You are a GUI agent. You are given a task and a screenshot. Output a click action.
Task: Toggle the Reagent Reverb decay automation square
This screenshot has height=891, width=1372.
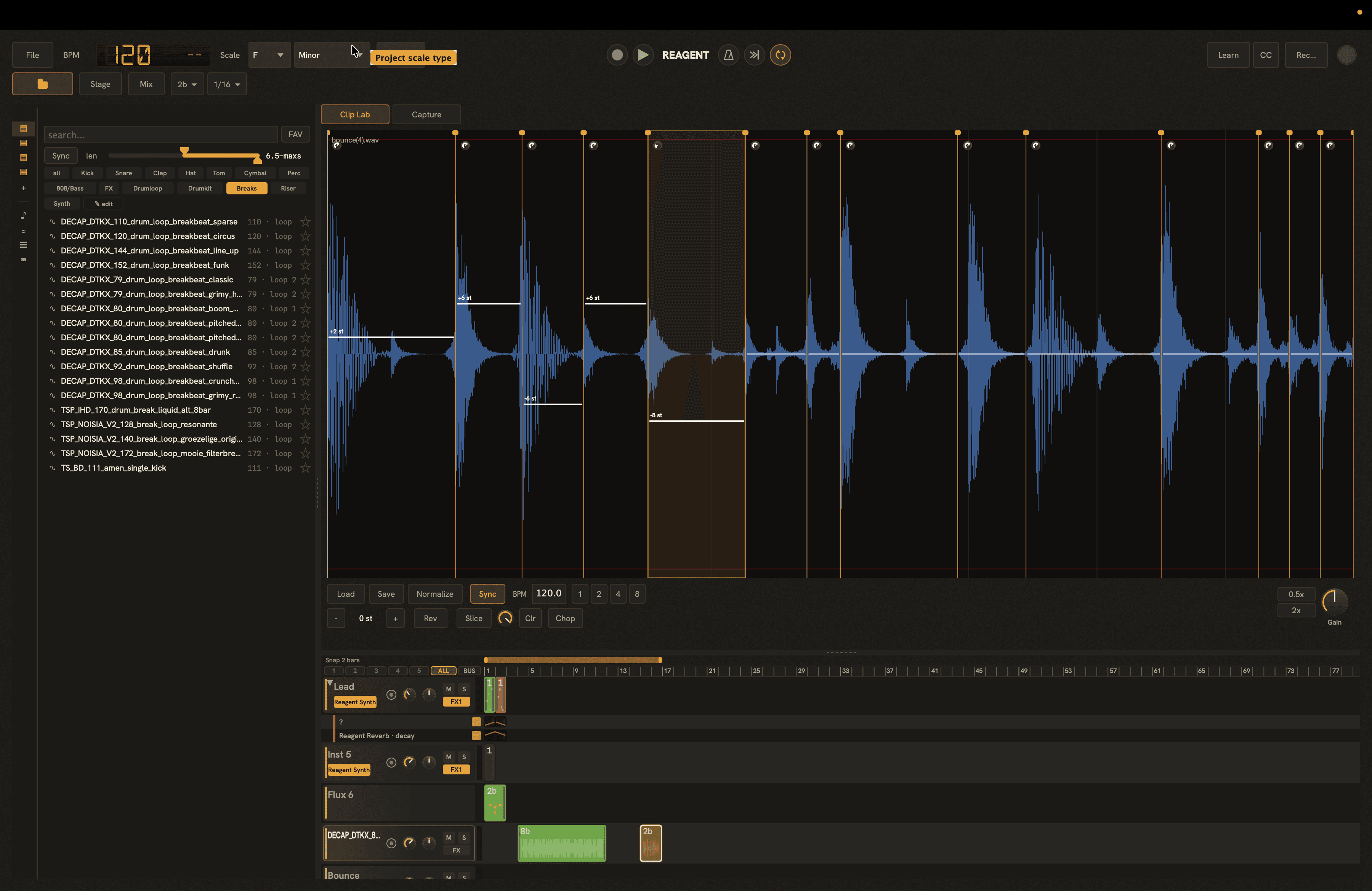tap(476, 736)
